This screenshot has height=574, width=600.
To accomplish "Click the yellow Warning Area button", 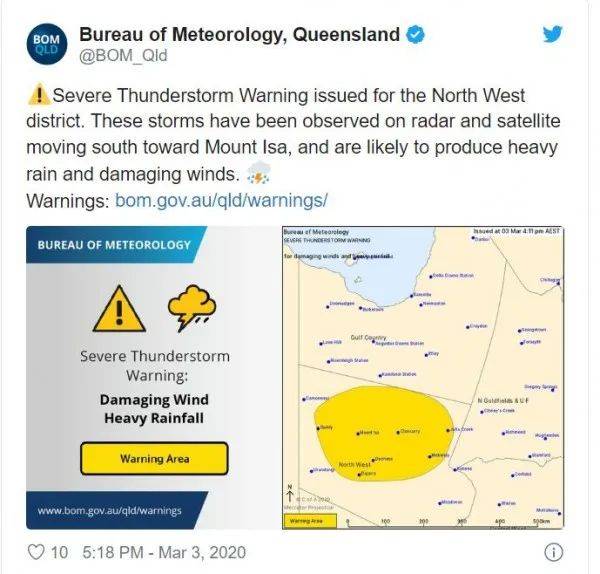I will point(154,458).
